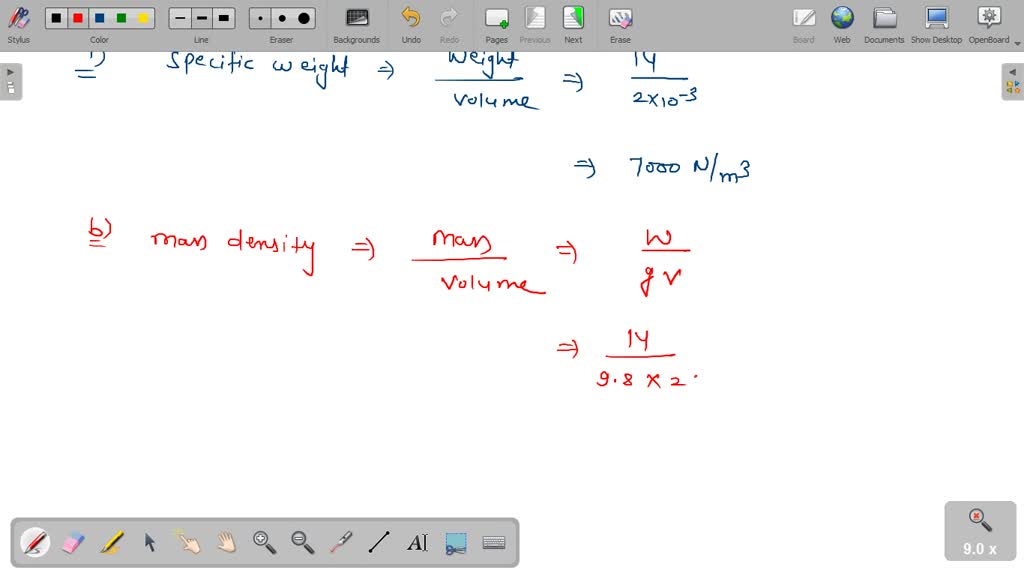Image resolution: width=1024 pixels, height=576 pixels.
Task: Activate the Zoom in magnifier
Action: (x=264, y=543)
